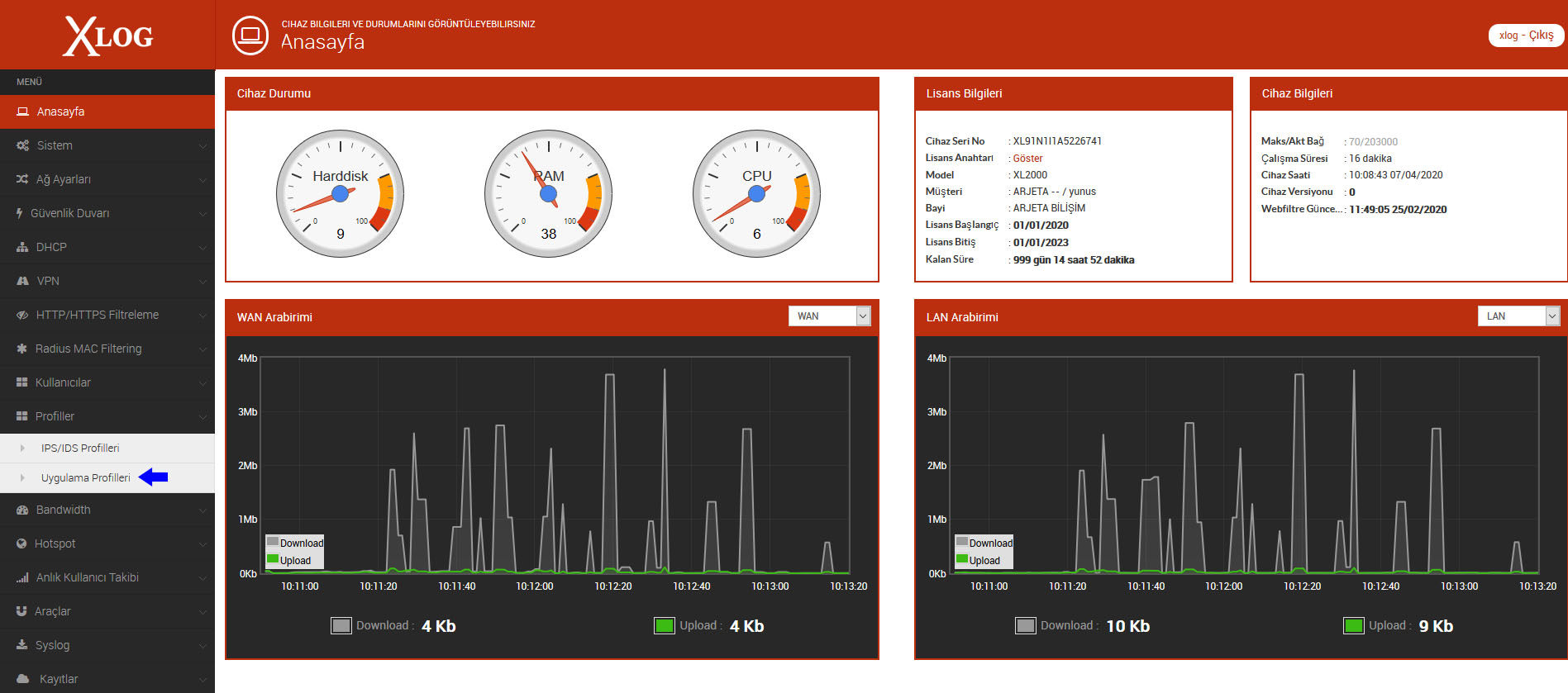Click the Sistem gears icon in sidebar
Viewport: 1568px width, 693px height.
click(x=22, y=145)
